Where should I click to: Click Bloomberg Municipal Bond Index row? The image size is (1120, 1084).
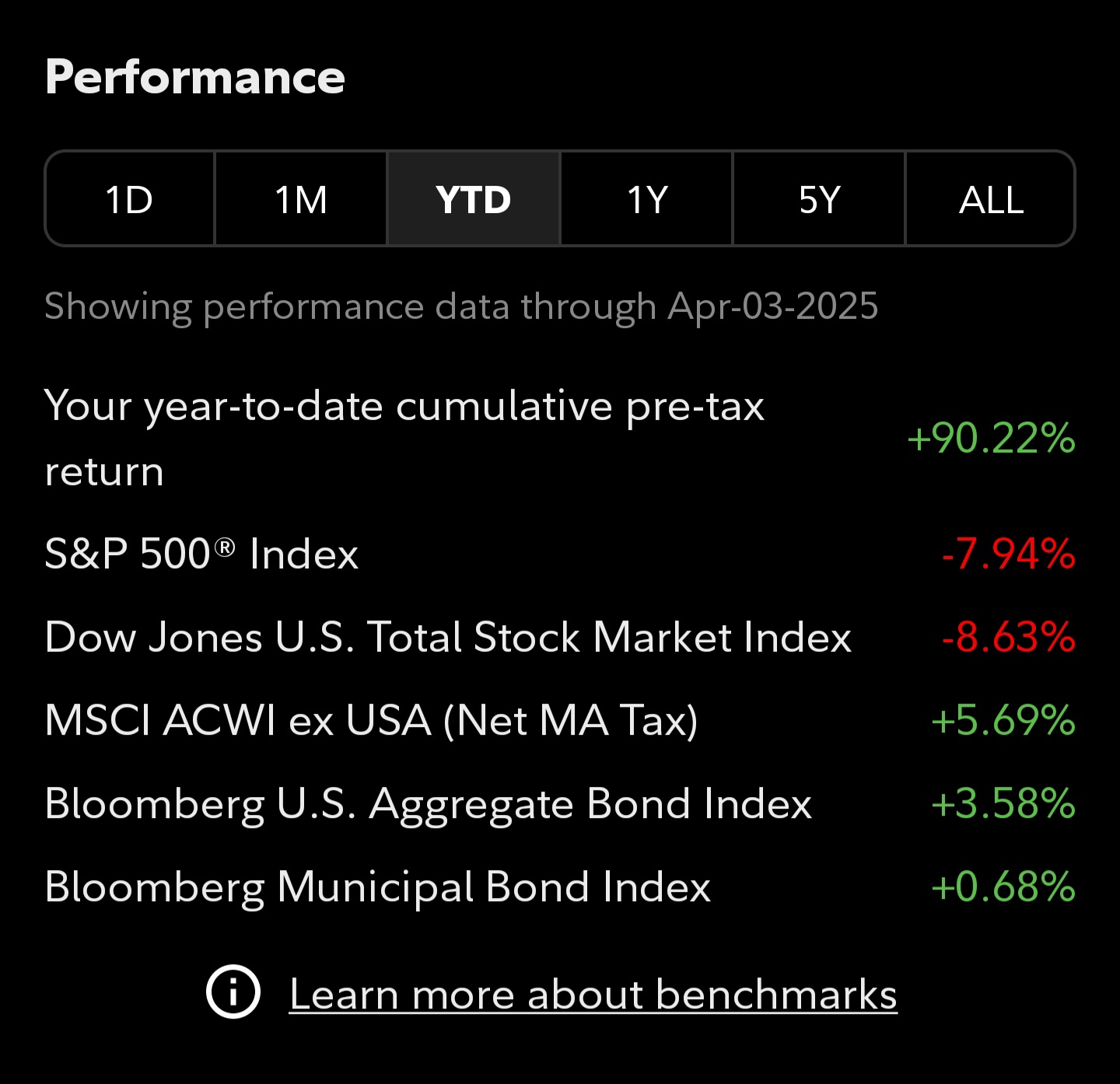pos(560,886)
